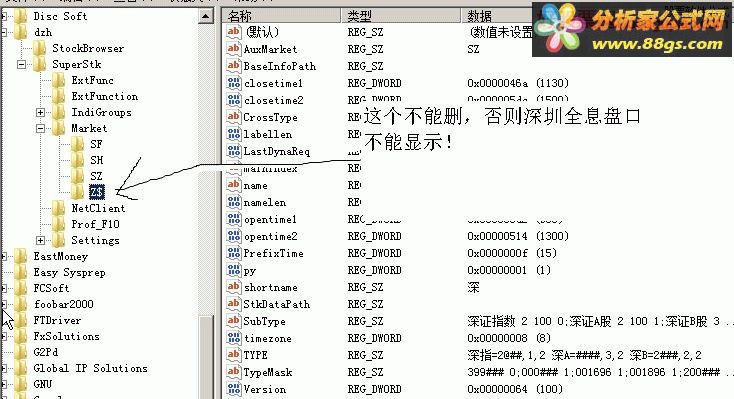
Task: Click the 0x0000046a (1130) data cell
Action: point(518,83)
